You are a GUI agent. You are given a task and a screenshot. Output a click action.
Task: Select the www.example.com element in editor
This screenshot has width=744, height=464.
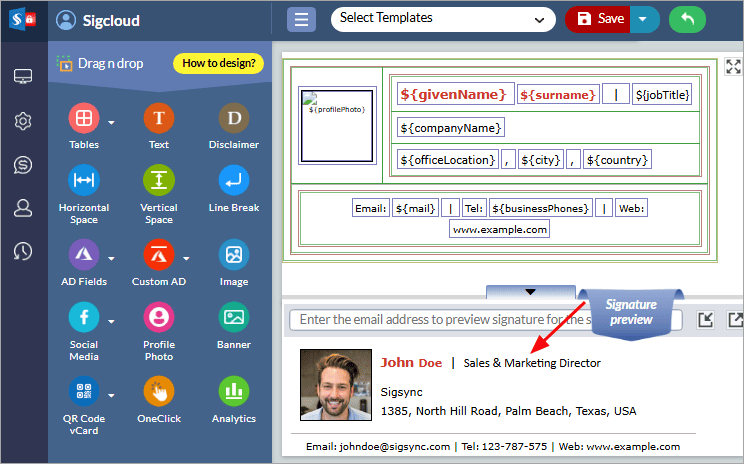[500, 229]
